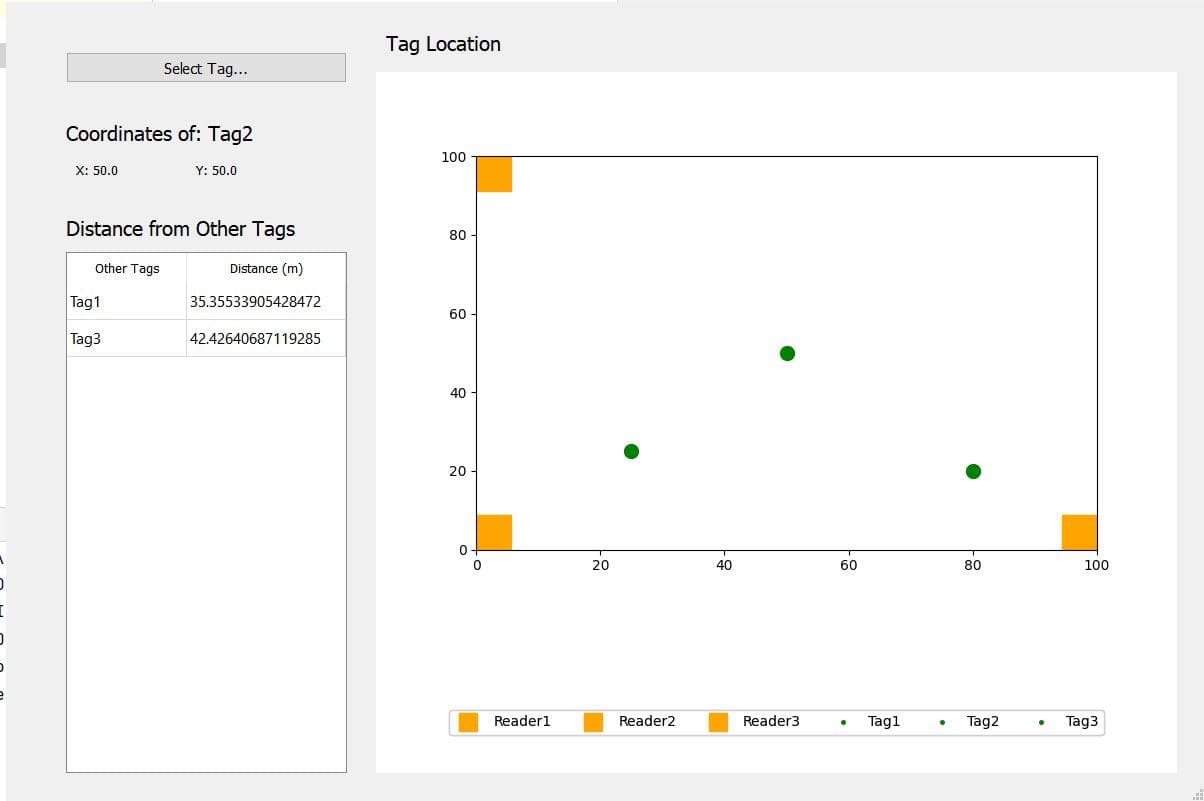Click the Reader2 legend swatch

coord(593,721)
